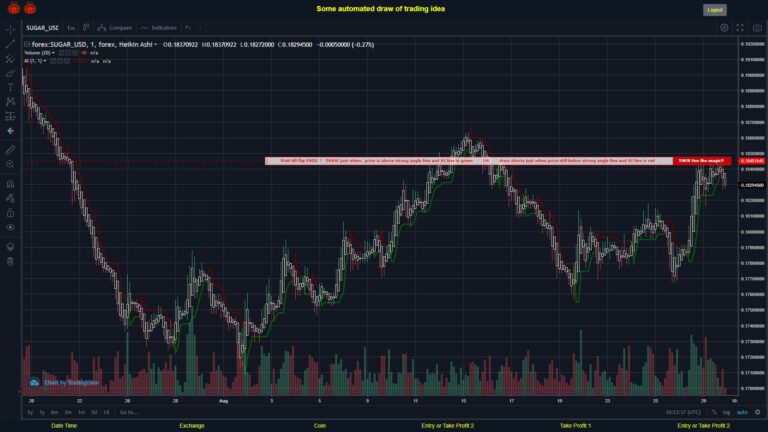The image size is (768, 432).
Task: Toggle percentage scale on price axis
Action: [714, 412]
